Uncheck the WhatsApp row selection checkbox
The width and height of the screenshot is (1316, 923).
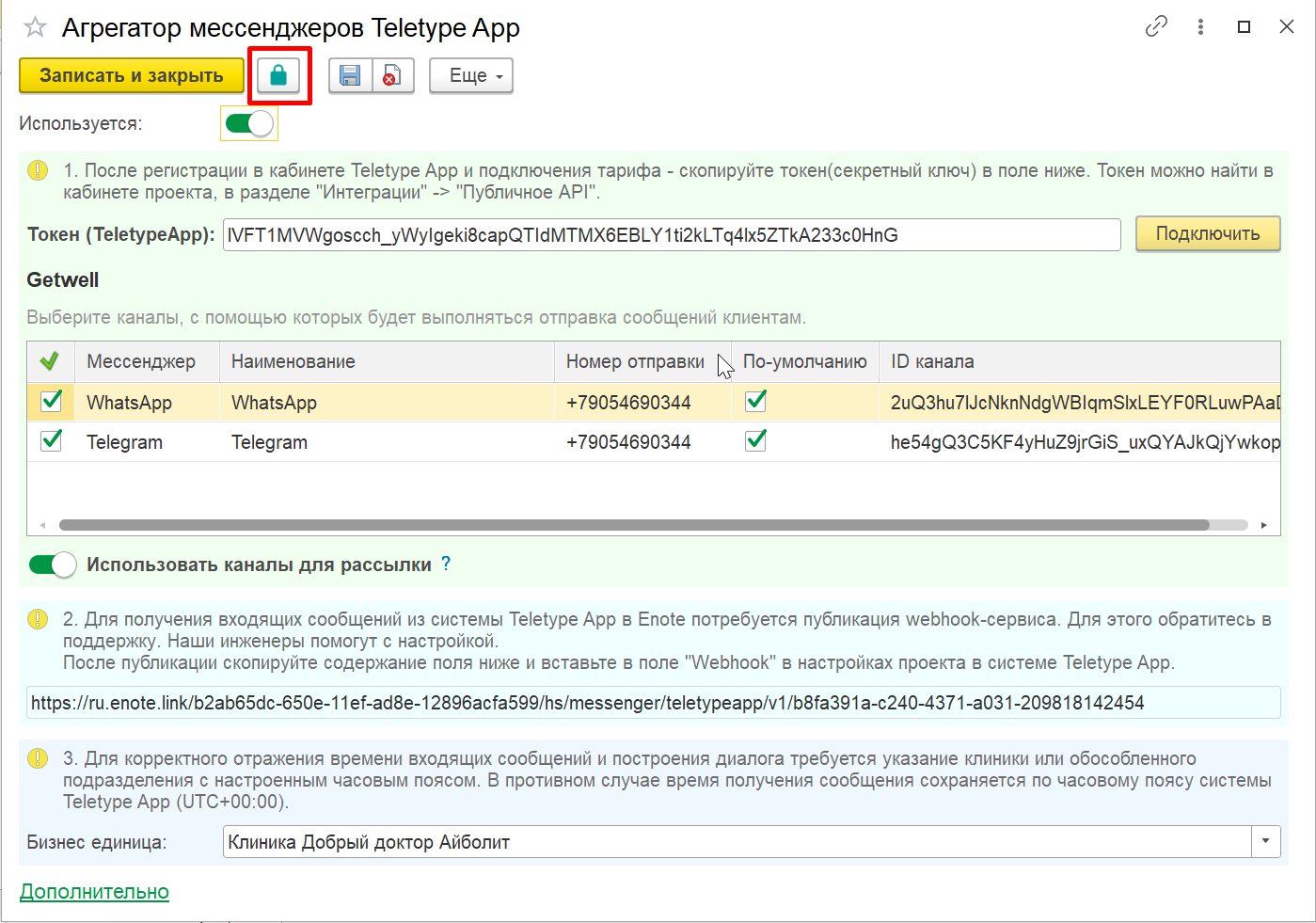(52, 402)
